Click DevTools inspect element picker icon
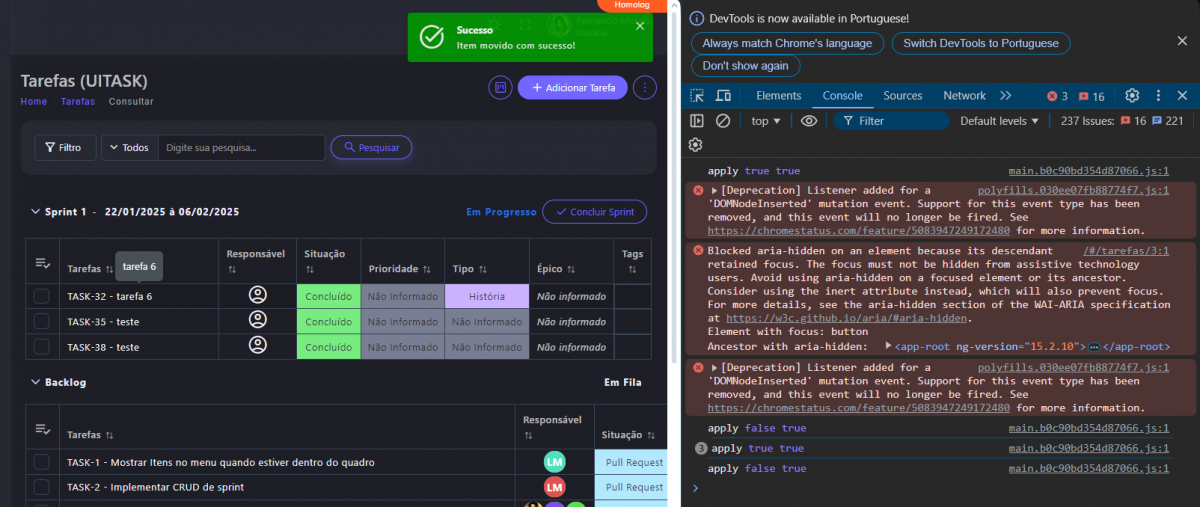1200x507 pixels. 697,96
